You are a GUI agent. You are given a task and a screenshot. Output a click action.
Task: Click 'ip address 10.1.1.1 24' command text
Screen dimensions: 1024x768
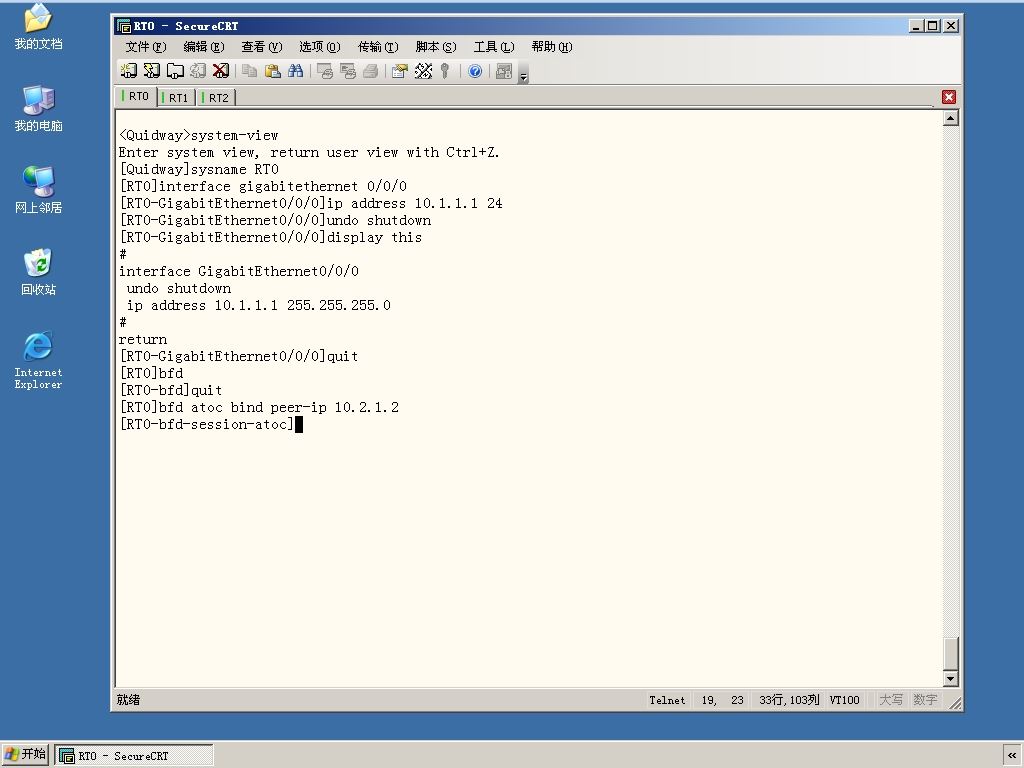(415, 203)
